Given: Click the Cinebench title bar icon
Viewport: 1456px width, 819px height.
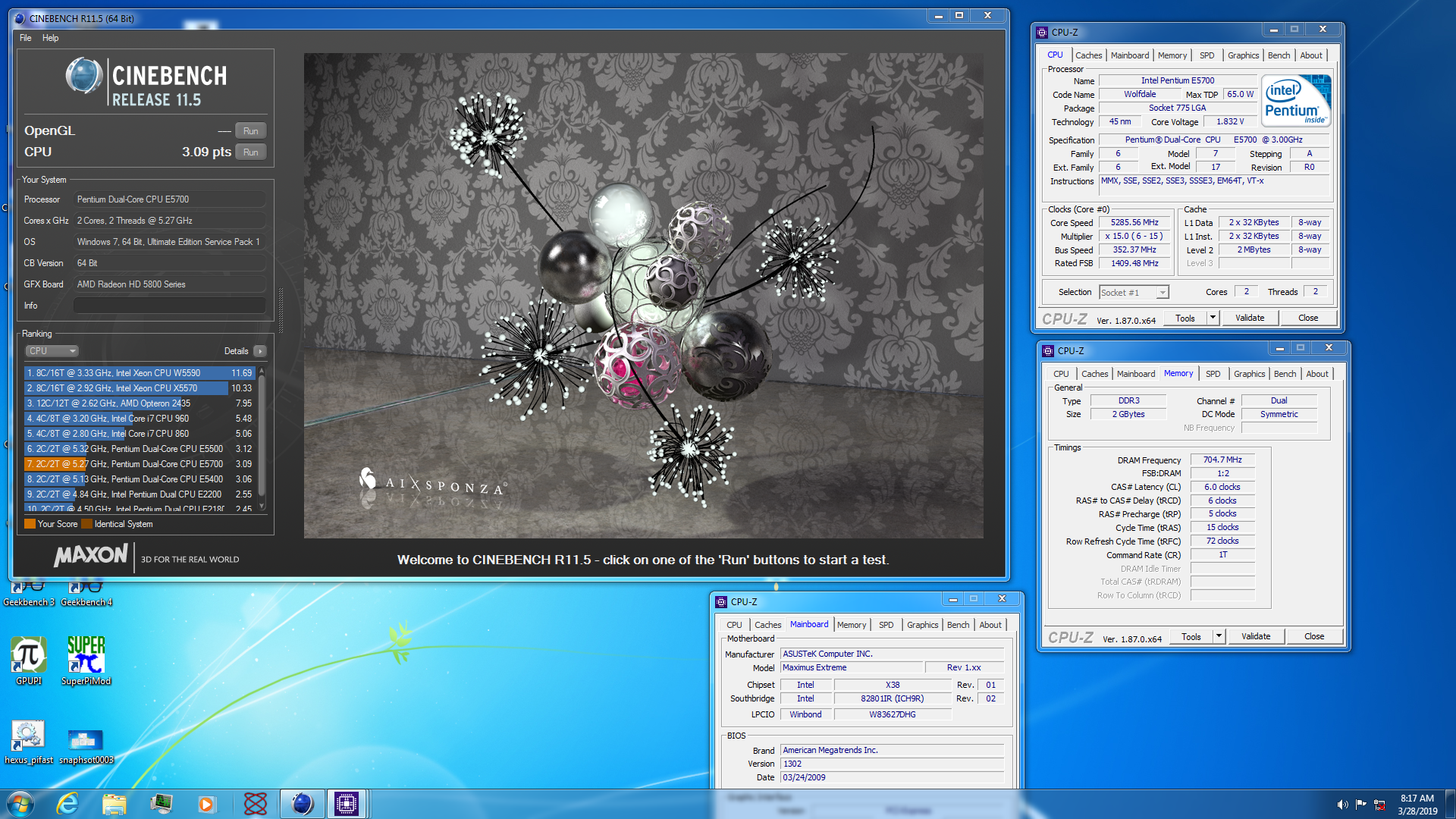Looking at the screenshot, I should [20, 18].
